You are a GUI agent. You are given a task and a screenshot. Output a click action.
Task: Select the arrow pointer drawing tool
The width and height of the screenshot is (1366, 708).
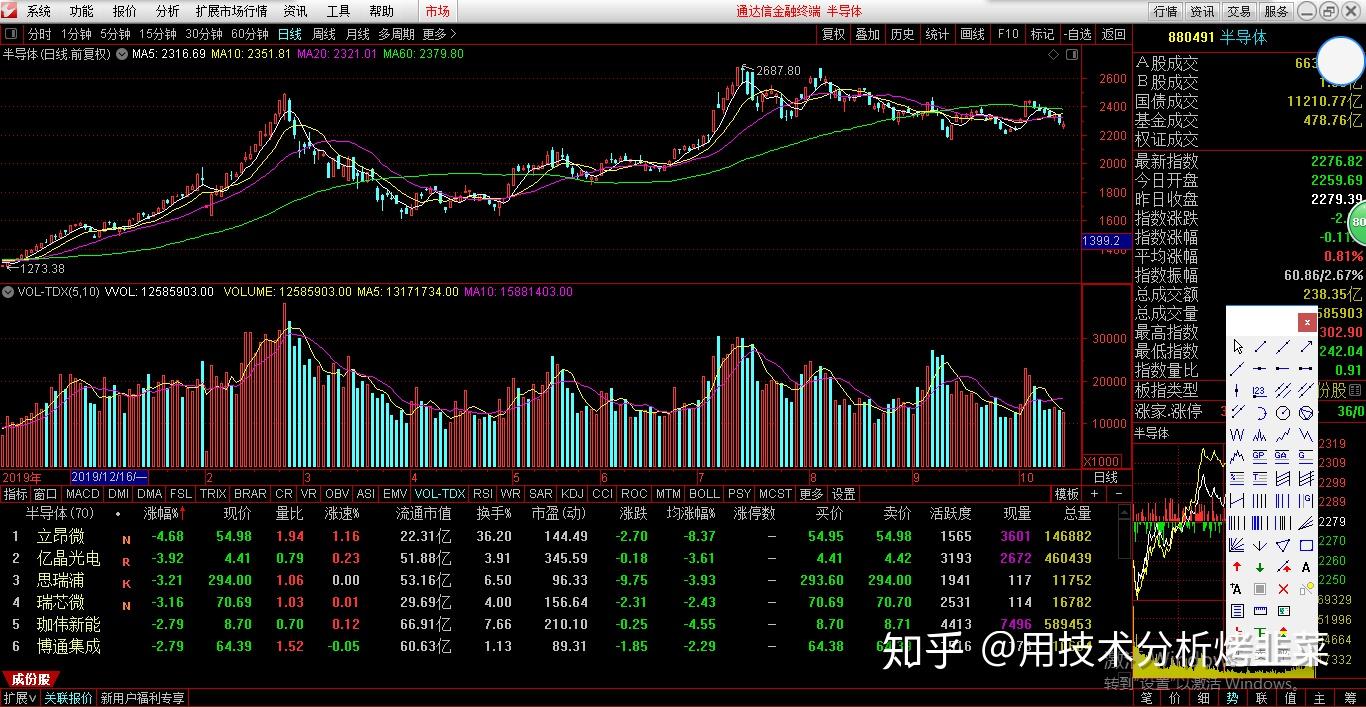[x=1238, y=347]
